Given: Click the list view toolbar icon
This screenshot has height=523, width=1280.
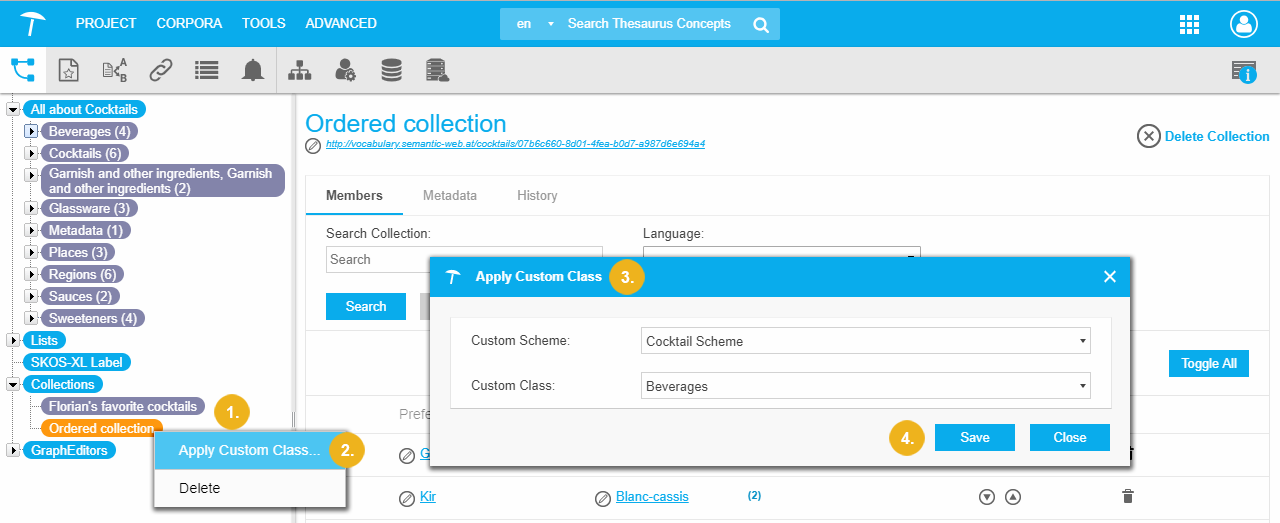Looking at the screenshot, I should [207, 70].
